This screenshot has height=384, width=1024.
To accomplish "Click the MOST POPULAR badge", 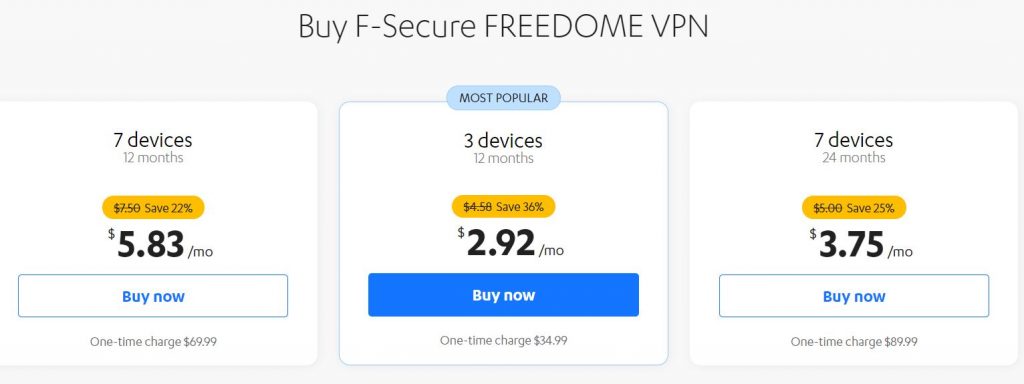I will (504, 98).
